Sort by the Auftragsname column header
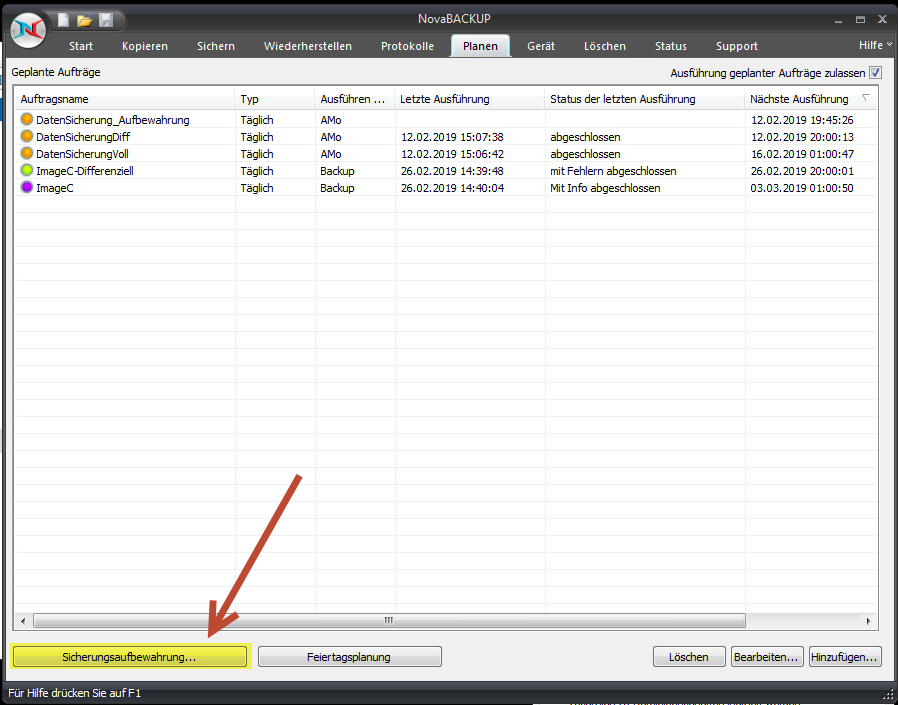 [125, 99]
